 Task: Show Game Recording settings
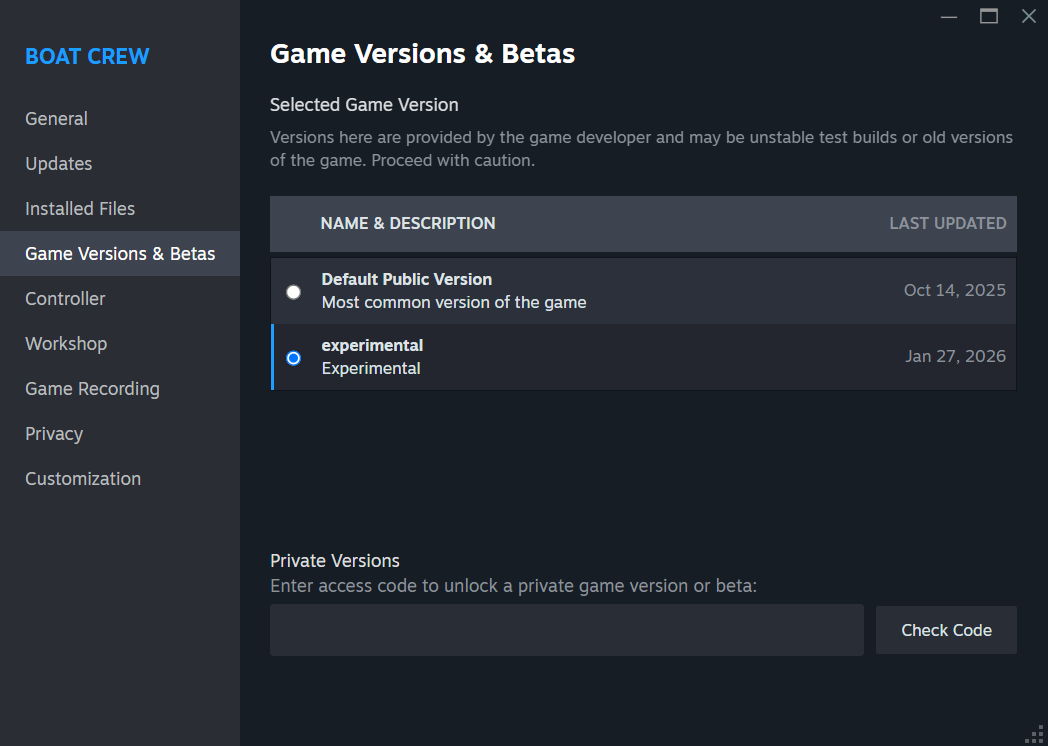click(x=92, y=389)
